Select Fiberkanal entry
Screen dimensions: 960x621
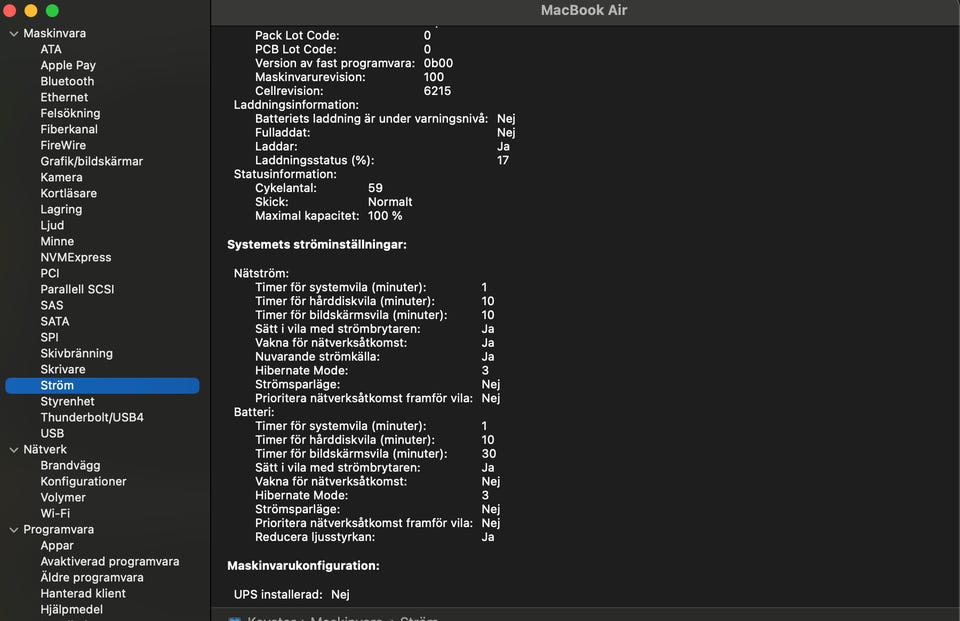69,129
